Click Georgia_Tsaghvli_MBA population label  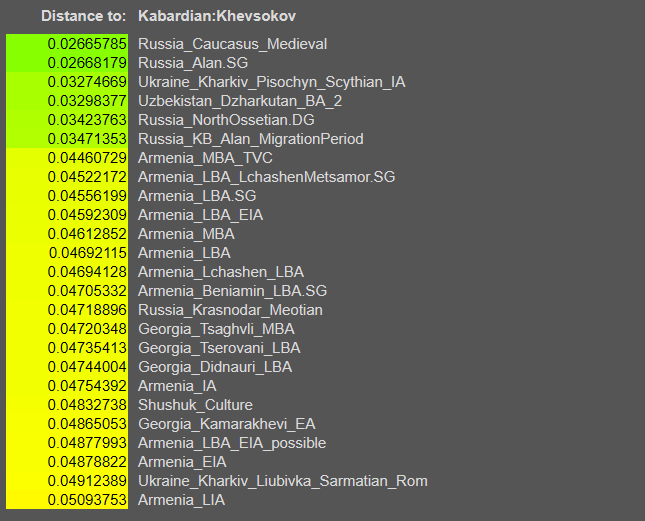click(x=217, y=329)
